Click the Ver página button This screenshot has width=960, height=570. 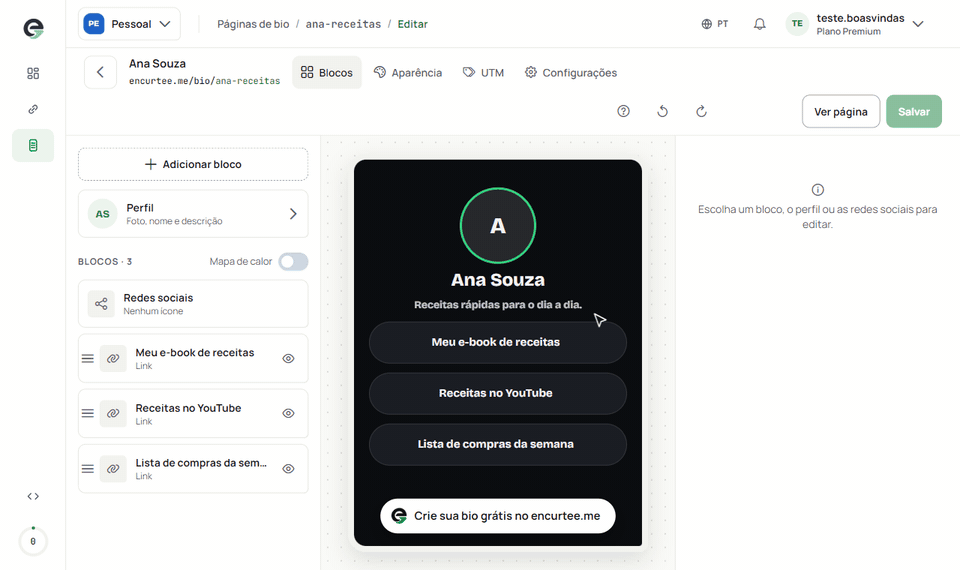pos(841,111)
